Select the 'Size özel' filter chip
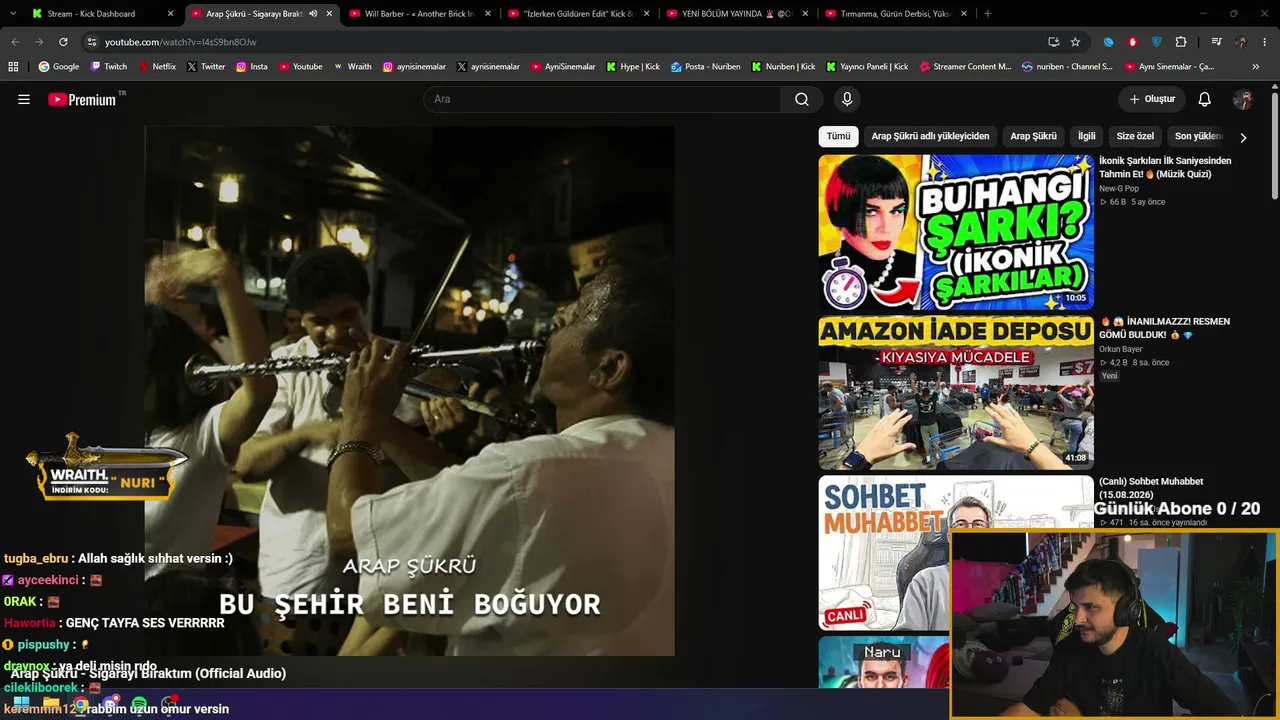Screen dimensions: 1280x720 (1135, 136)
